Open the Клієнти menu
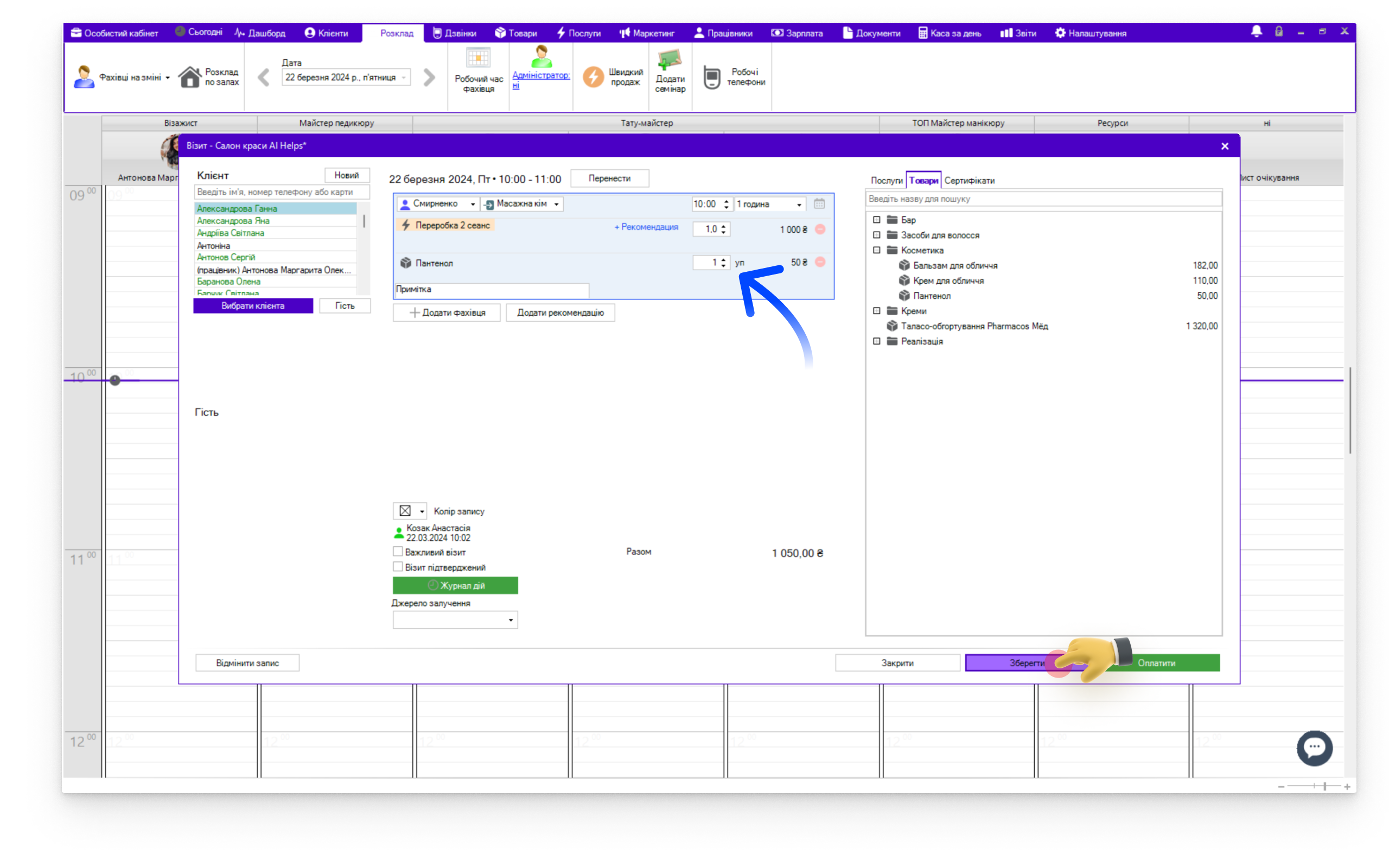 [326, 33]
